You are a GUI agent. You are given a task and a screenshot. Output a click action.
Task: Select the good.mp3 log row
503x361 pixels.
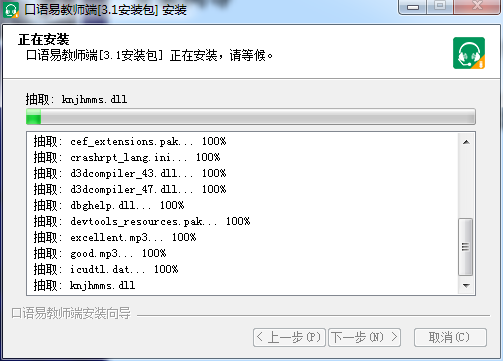point(100,253)
